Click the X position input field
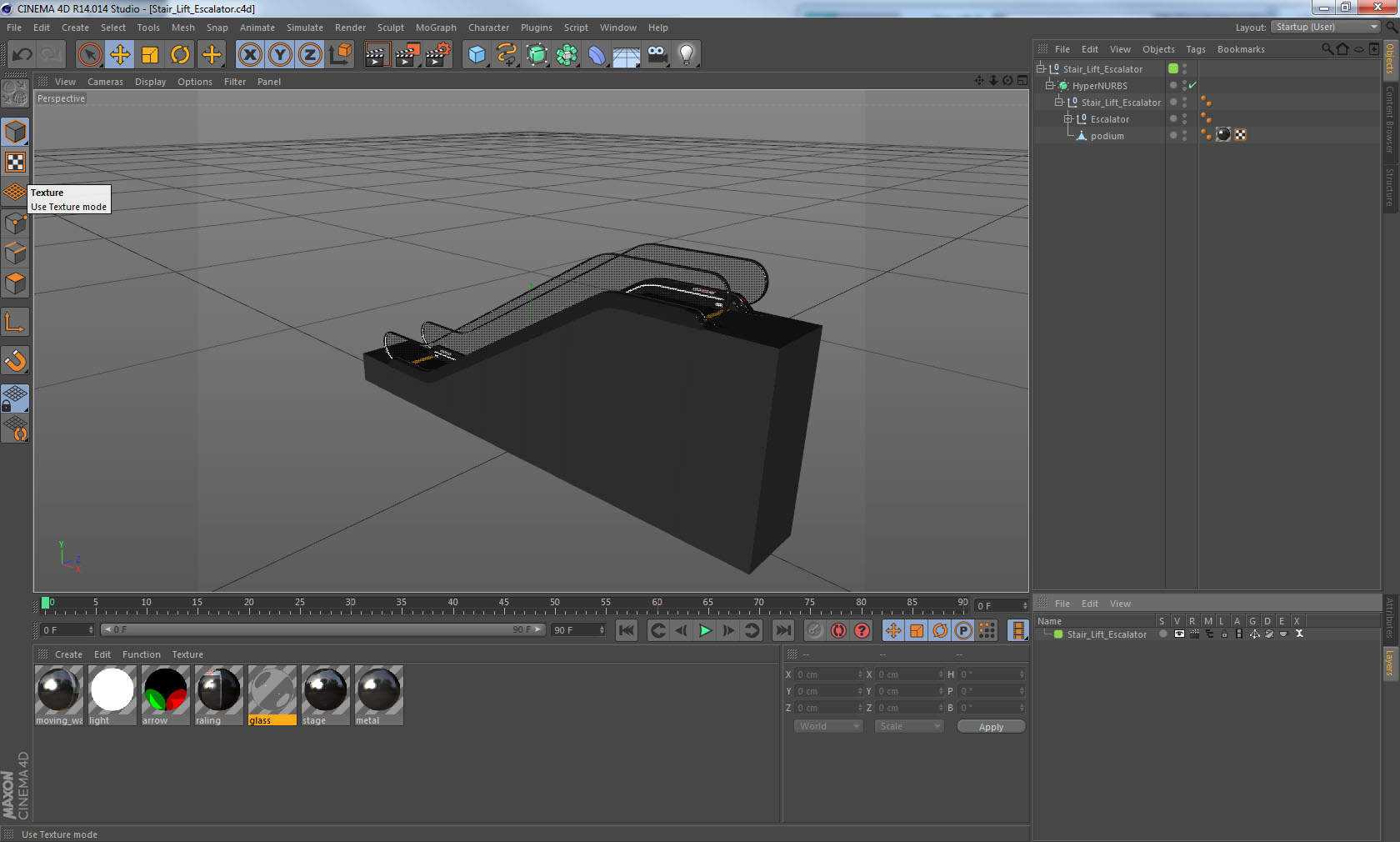1400x842 pixels. 829,674
